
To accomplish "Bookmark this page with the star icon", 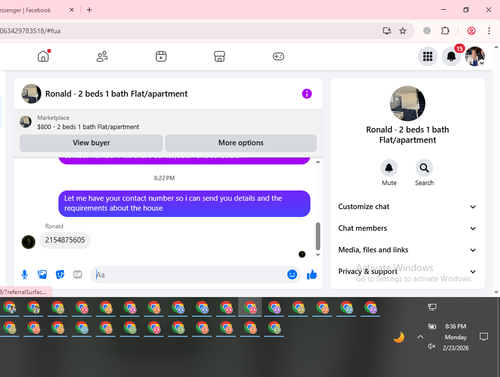I will point(403,31).
